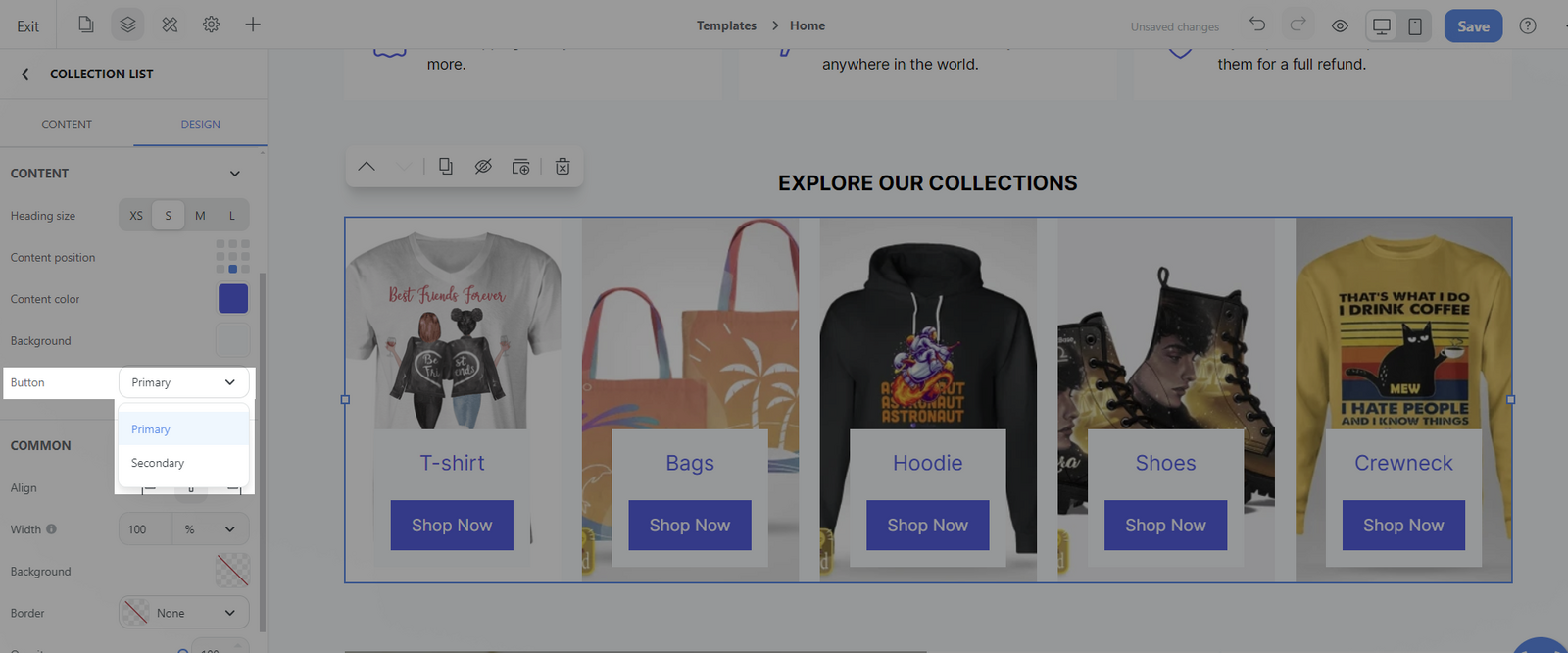The width and height of the screenshot is (1568, 653).
Task: Click the EXPLORE OUR COLLECTIONS heading
Action: (x=928, y=183)
